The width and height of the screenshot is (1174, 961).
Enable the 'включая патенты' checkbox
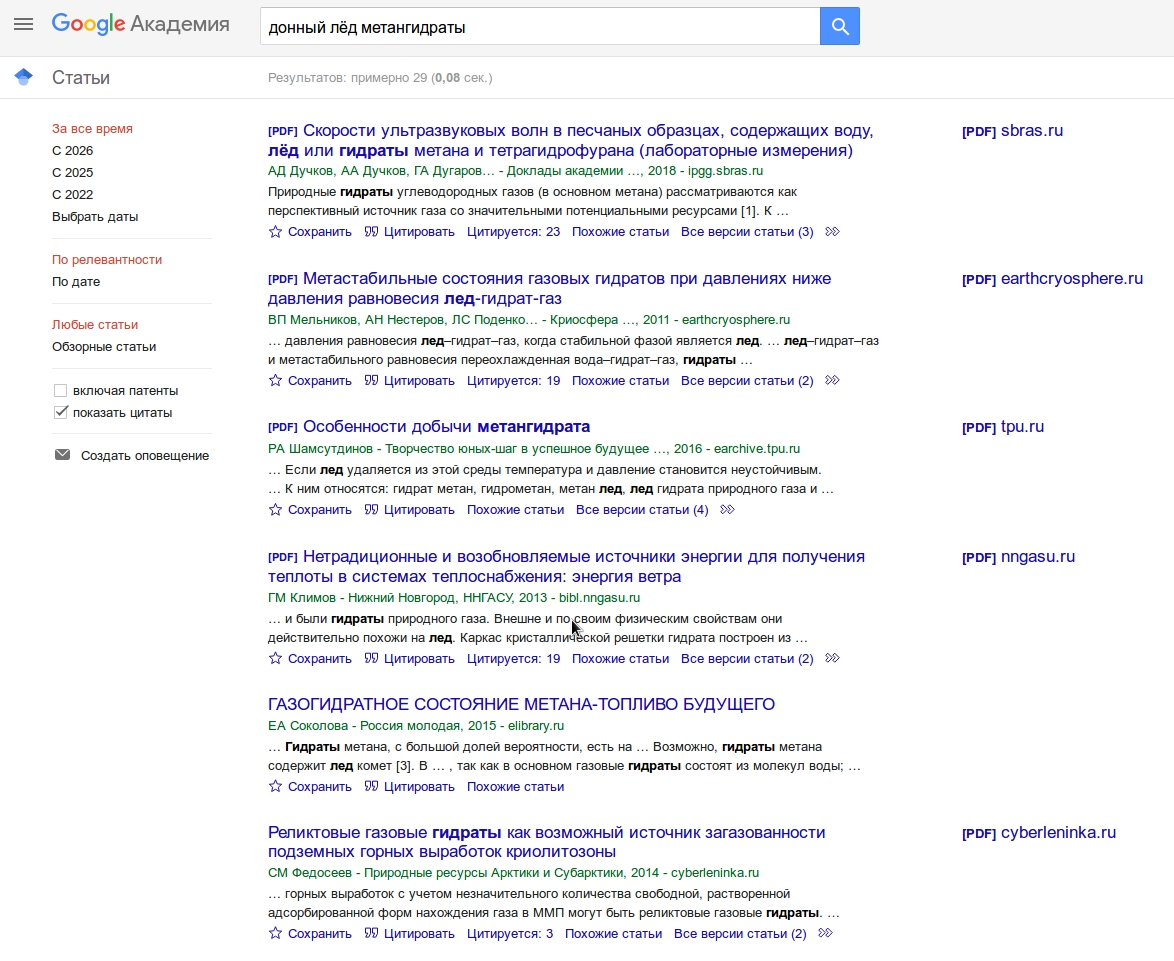point(61,391)
